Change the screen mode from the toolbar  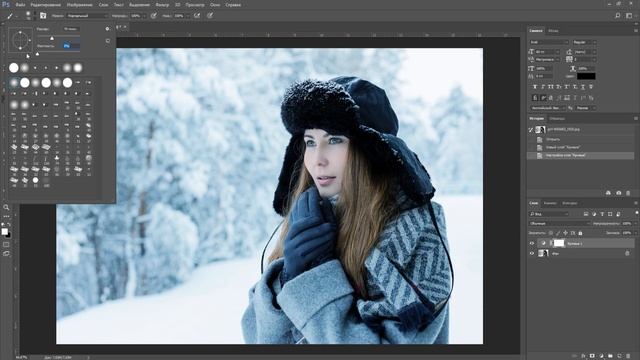pyautogui.click(x=6, y=253)
